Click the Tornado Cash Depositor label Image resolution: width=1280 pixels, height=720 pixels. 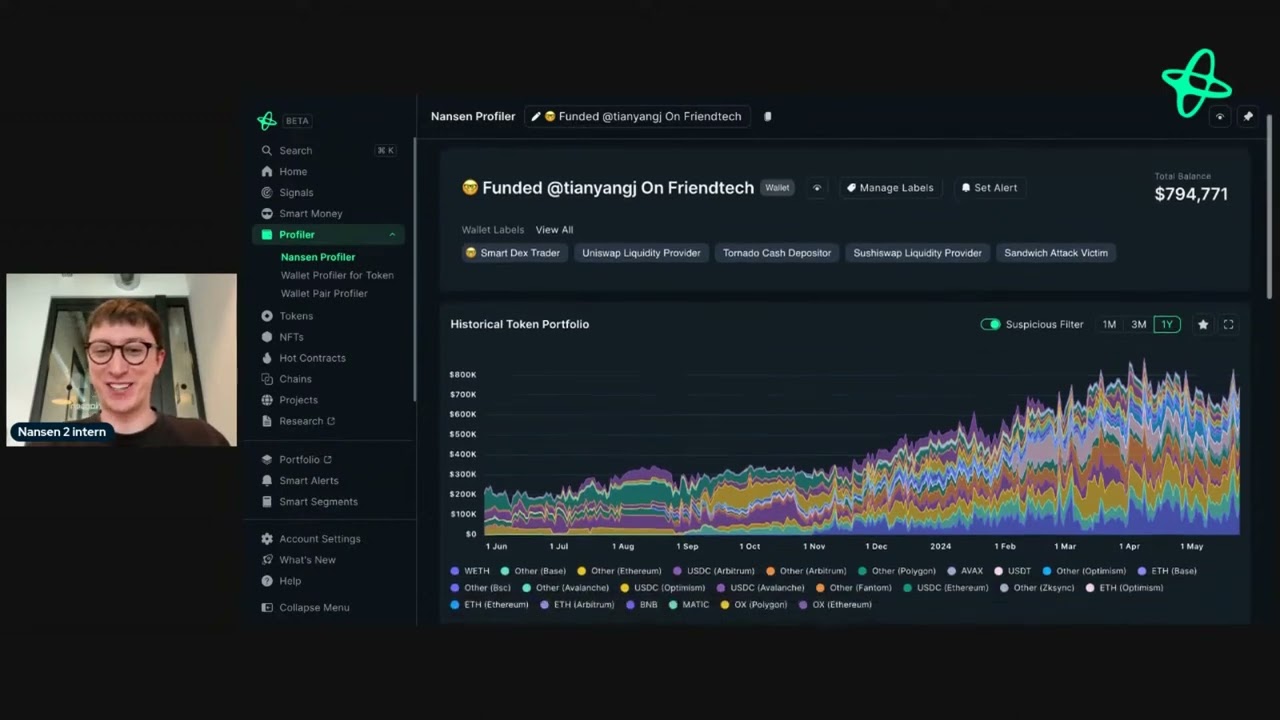[x=777, y=253]
